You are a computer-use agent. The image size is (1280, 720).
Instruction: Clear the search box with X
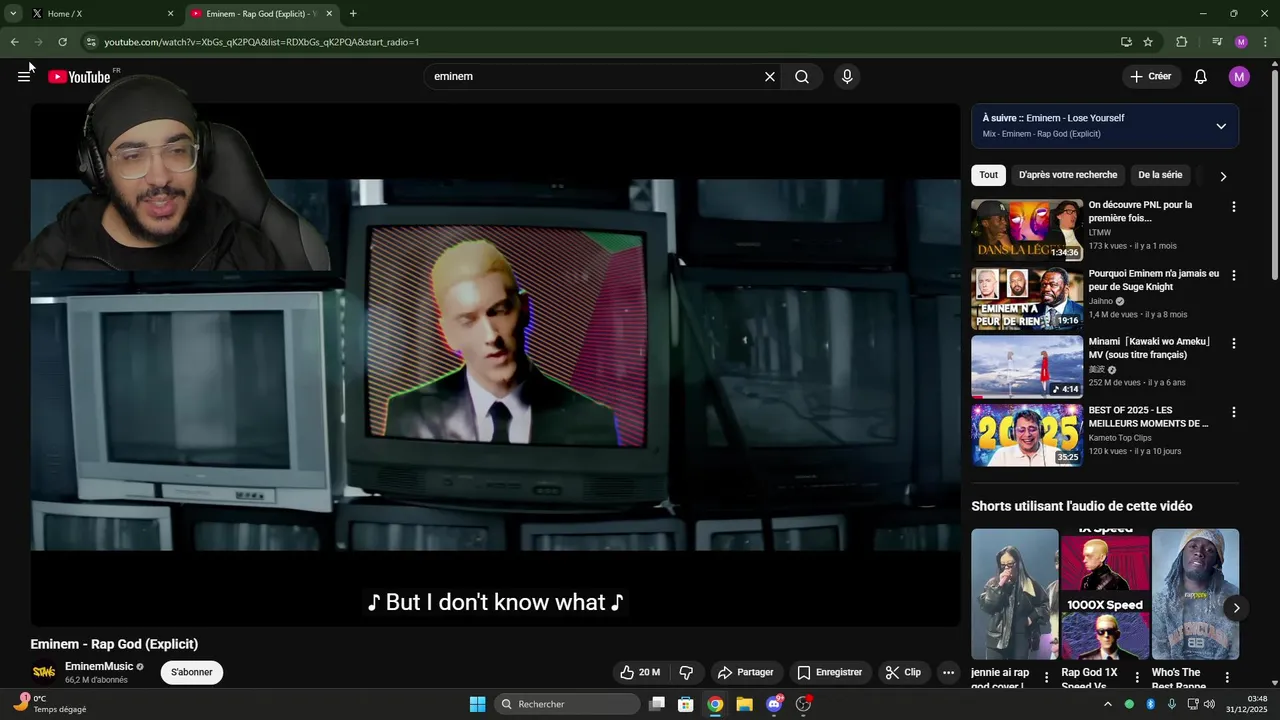coord(770,77)
